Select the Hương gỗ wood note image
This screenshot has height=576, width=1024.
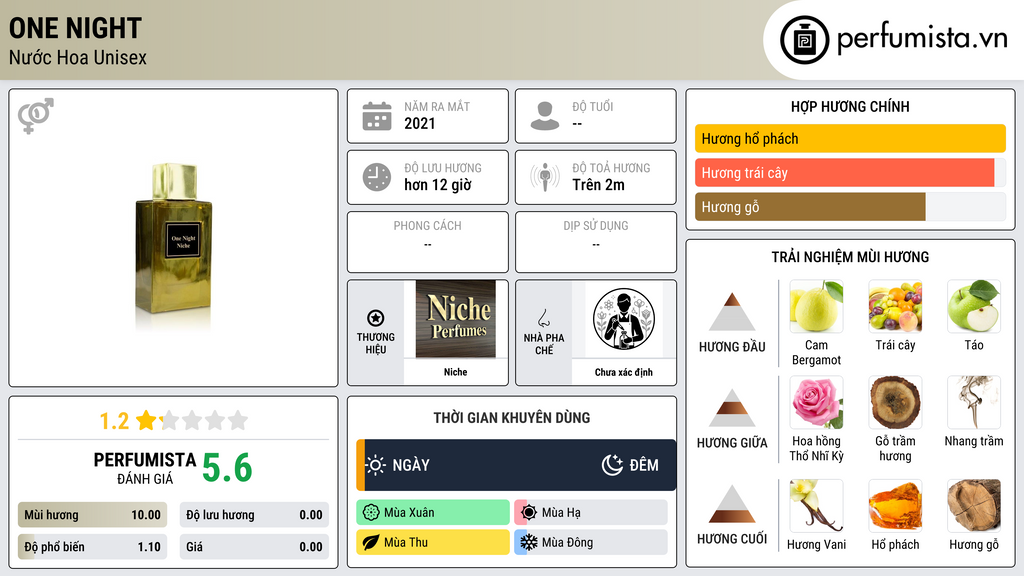point(974,506)
